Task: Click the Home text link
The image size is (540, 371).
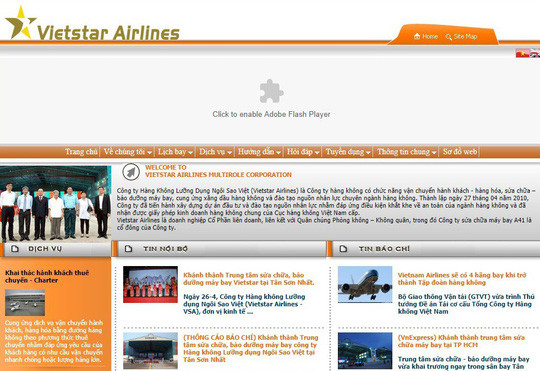Action: pos(430,37)
